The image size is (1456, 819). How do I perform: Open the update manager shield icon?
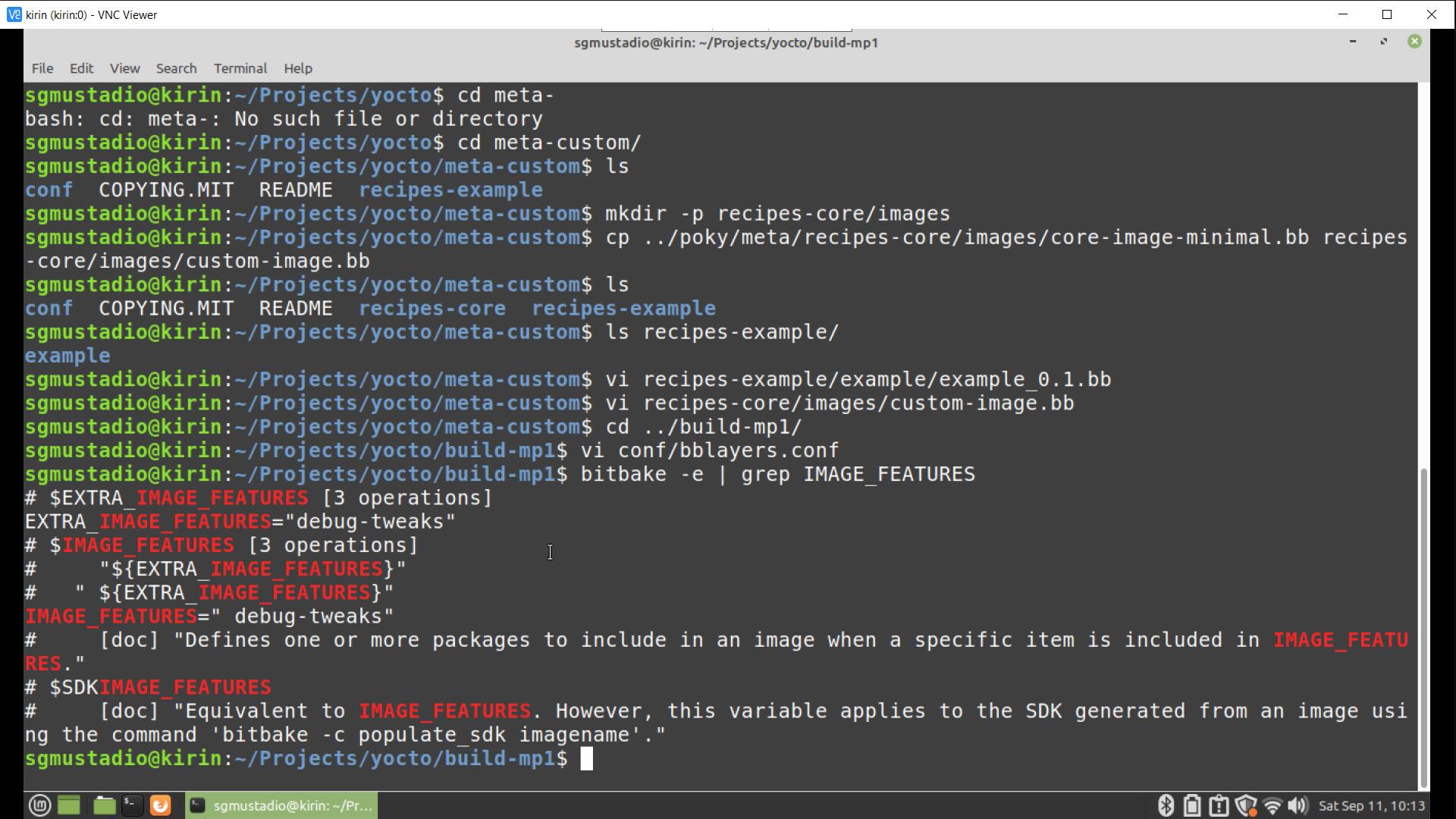coord(1244,805)
